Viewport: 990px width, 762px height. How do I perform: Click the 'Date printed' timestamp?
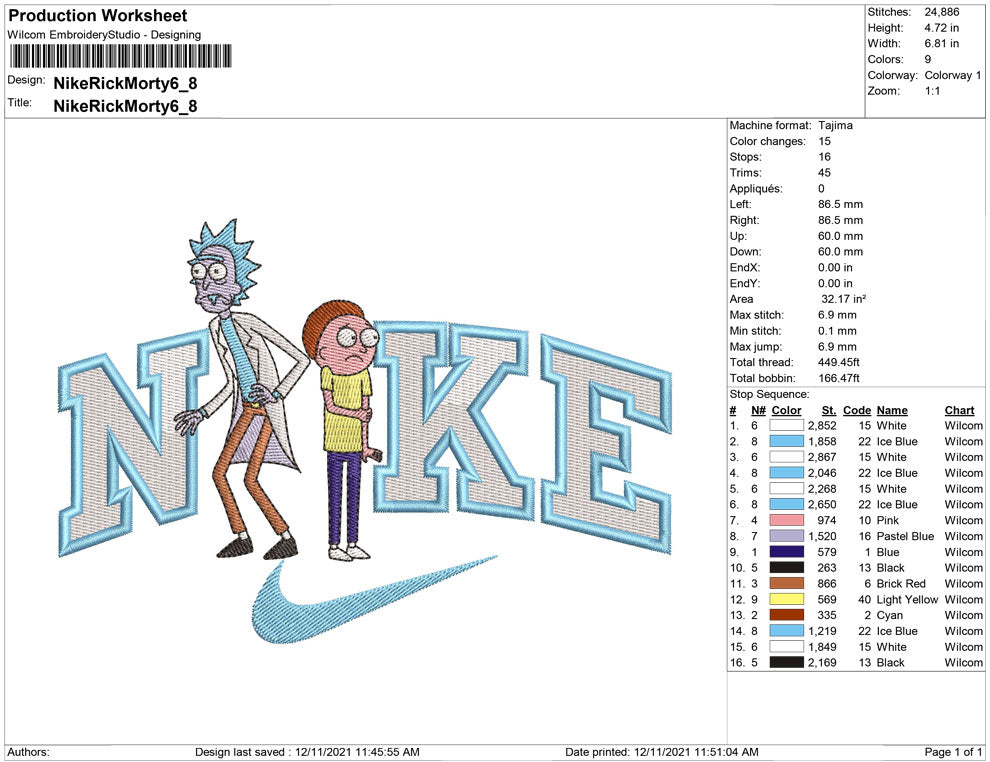pyautogui.click(x=662, y=752)
